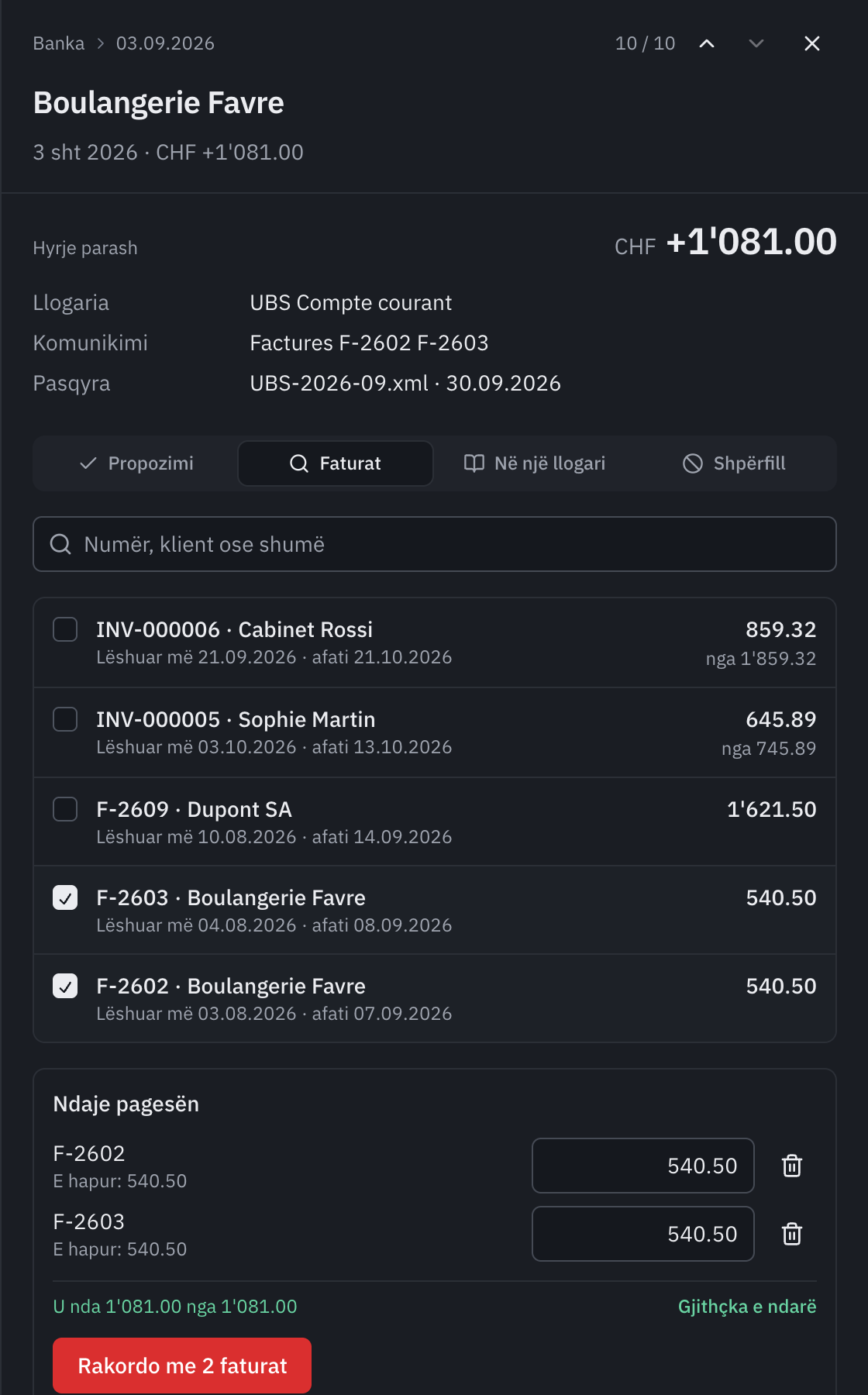The height and width of the screenshot is (1395, 868).
Task: Check the INV-000005 Sophie Martin invoice
Action: [x=65, y=719]
